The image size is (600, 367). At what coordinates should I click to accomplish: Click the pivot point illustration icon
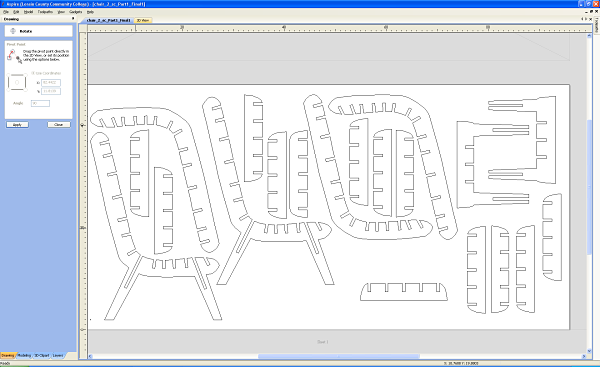click(x=14, y=56)
